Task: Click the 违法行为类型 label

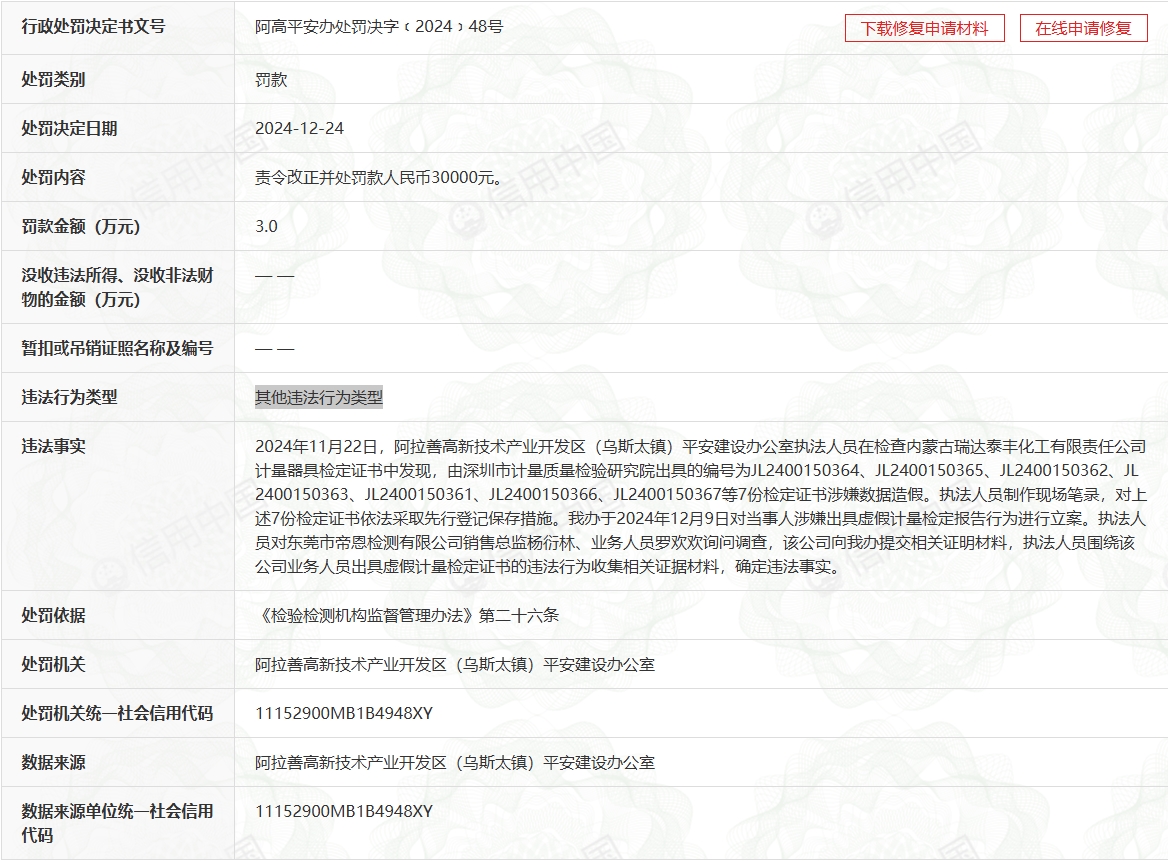Action: point(69,397)
